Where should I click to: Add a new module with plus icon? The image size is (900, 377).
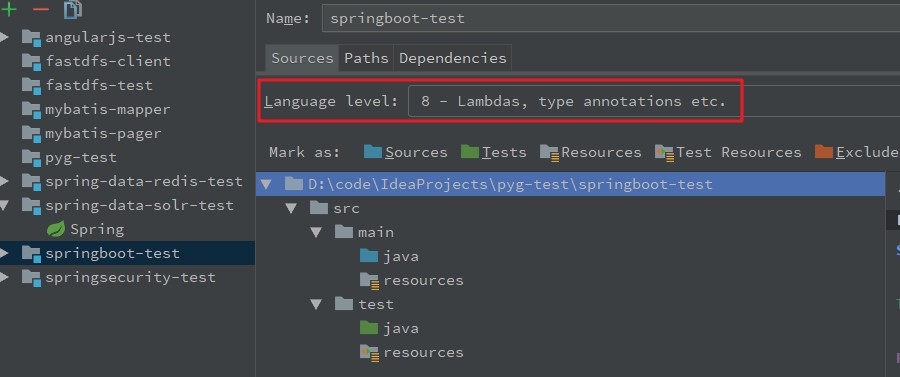8,9
